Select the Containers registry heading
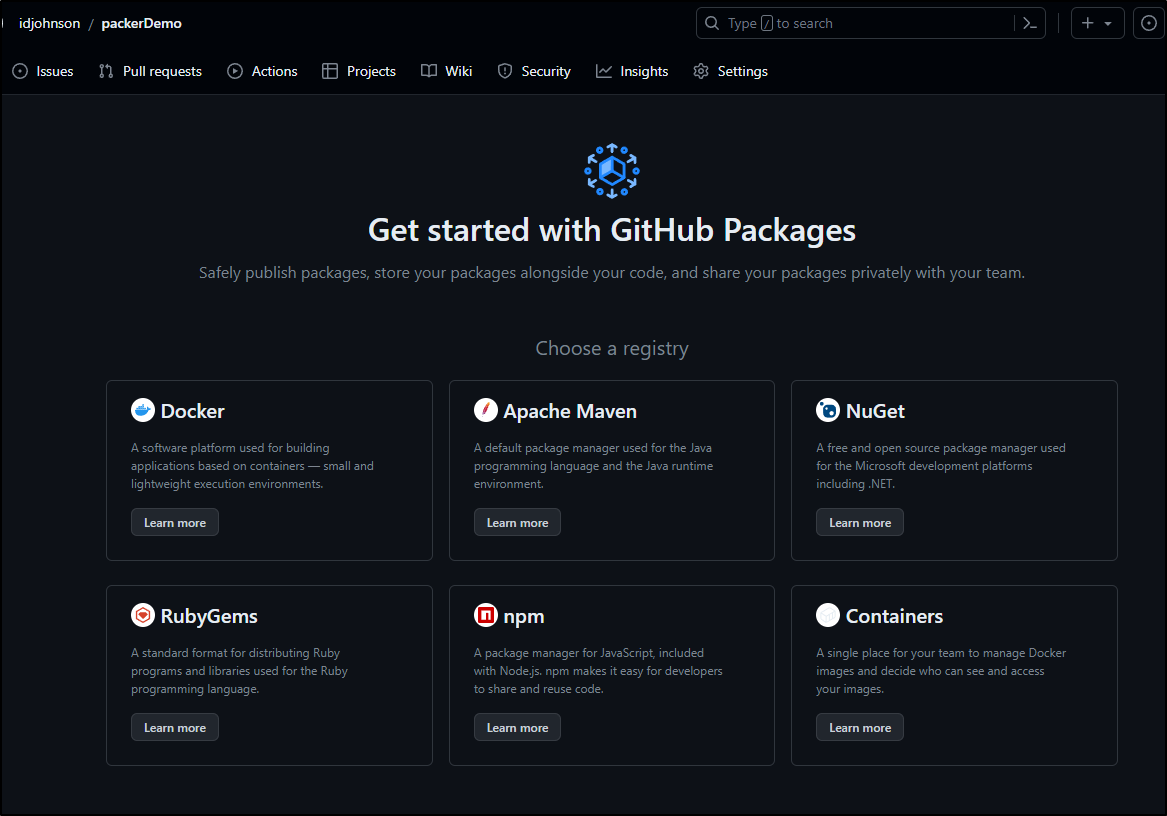This screenshot has width=1167, height=816. click(895, 616)
